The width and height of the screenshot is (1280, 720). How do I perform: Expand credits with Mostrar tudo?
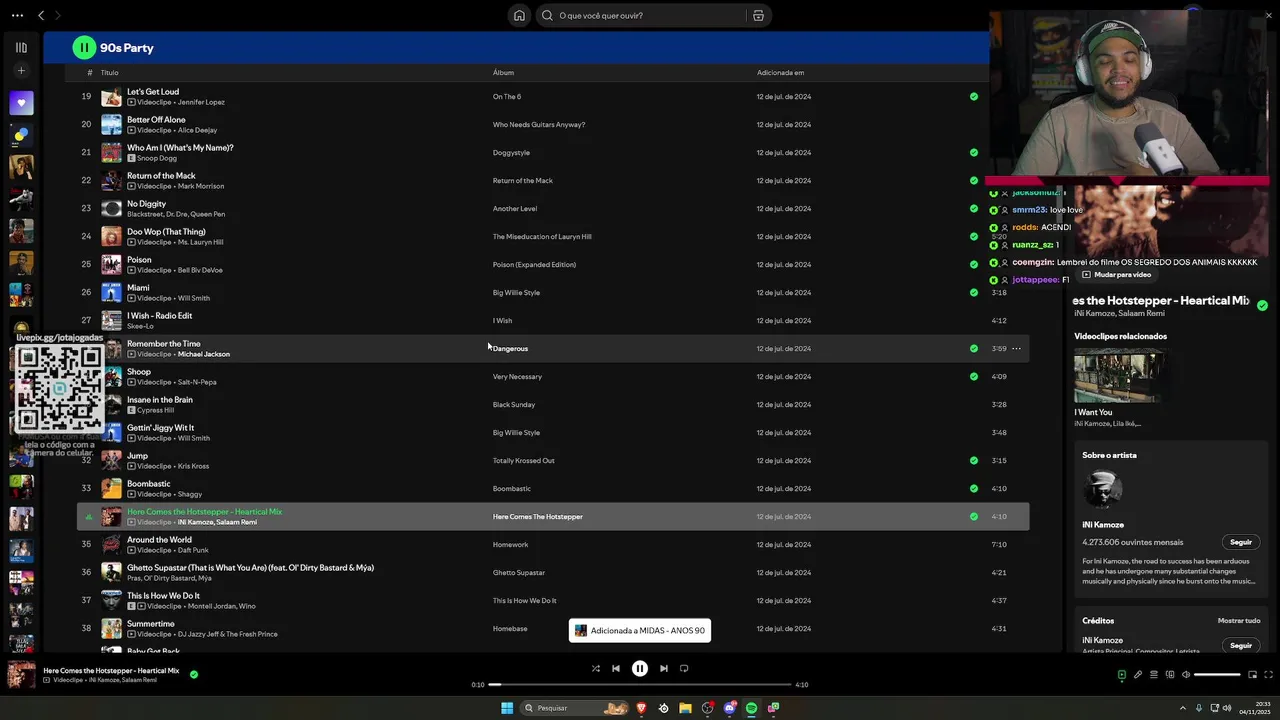(x=1239, y=621)
